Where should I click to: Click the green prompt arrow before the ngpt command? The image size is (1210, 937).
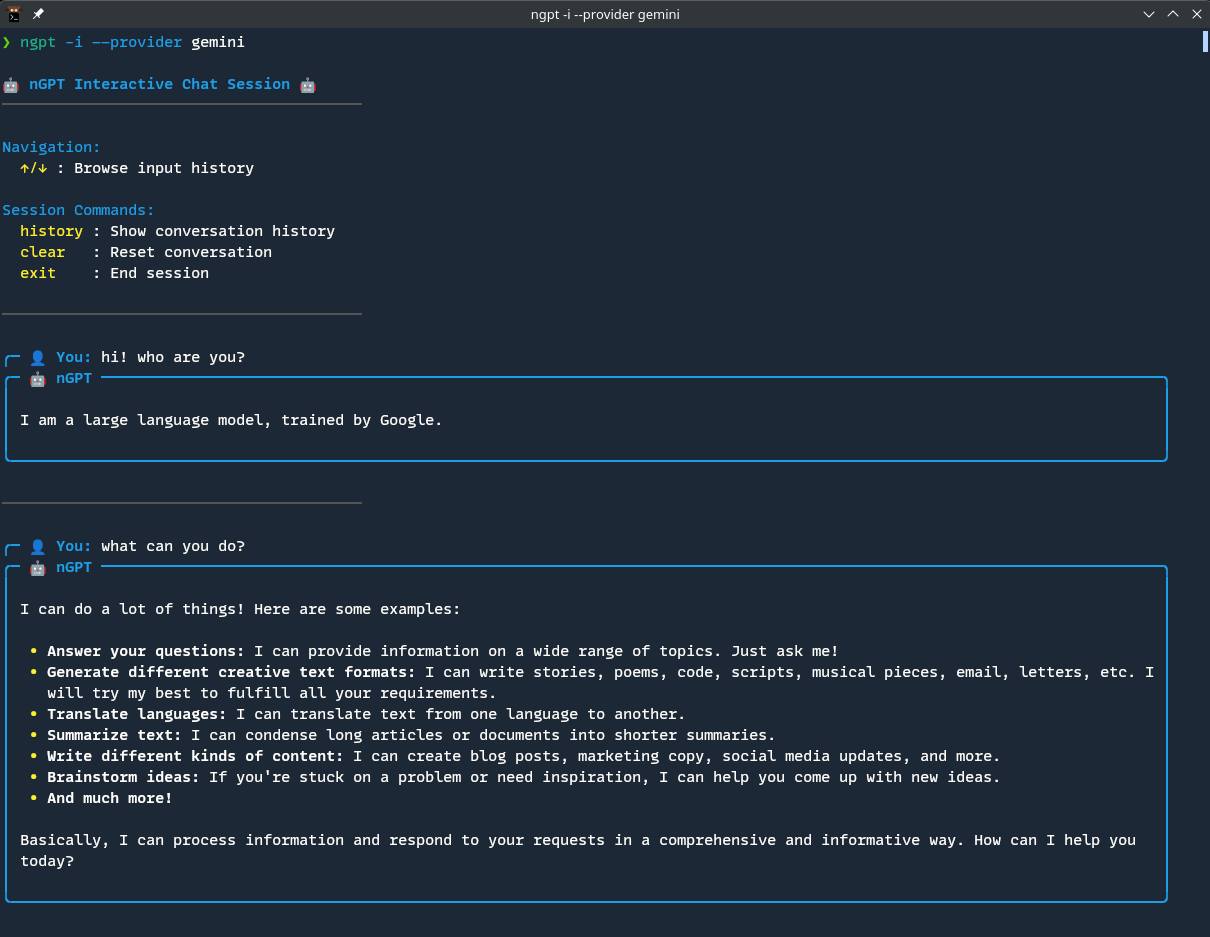[8, 42]
